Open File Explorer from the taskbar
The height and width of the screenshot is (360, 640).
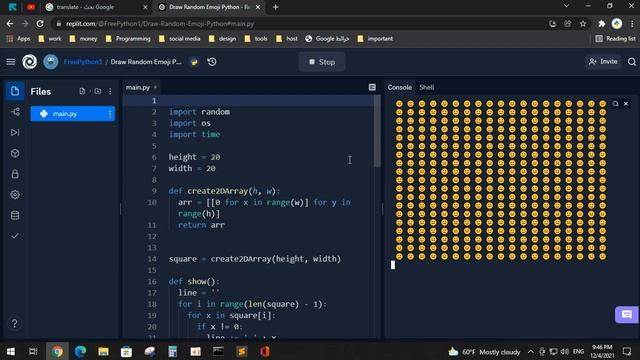pos(103,351)
